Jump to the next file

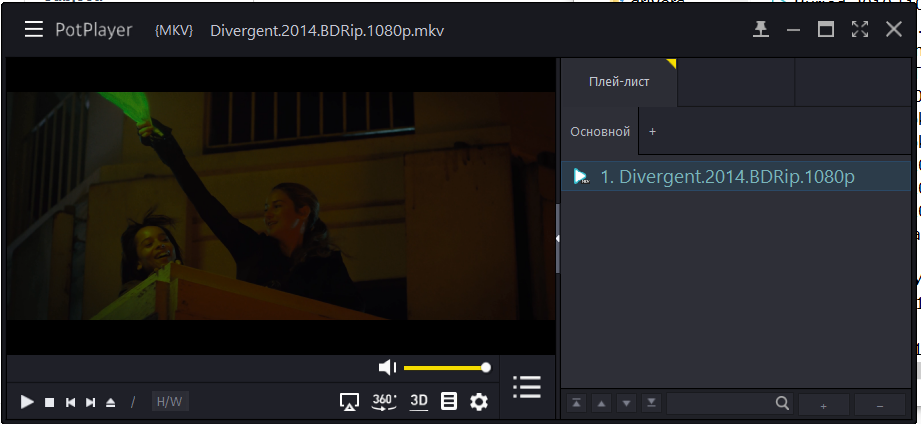(90, 402)
